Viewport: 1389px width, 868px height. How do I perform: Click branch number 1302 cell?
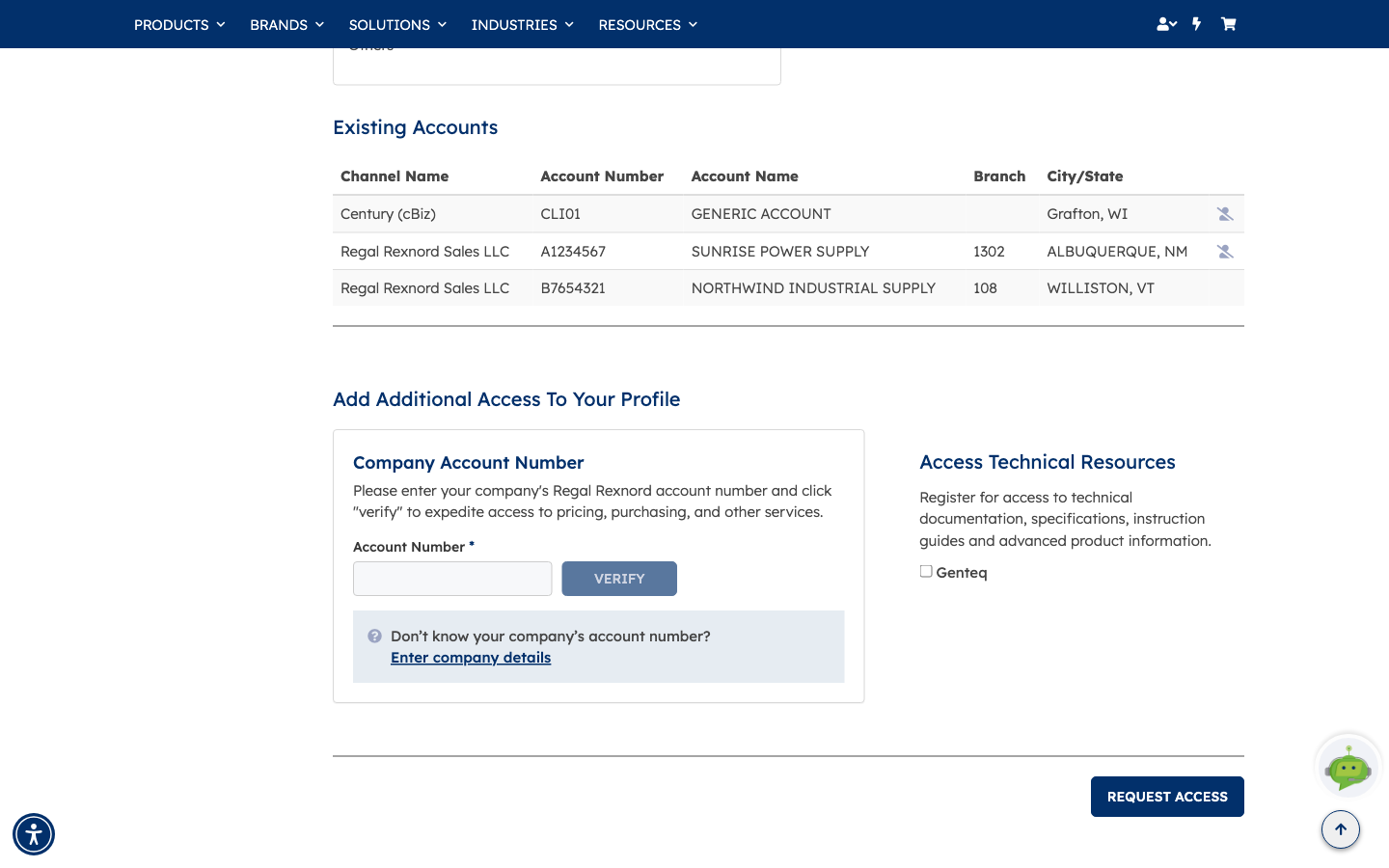[x=989, y=252]
